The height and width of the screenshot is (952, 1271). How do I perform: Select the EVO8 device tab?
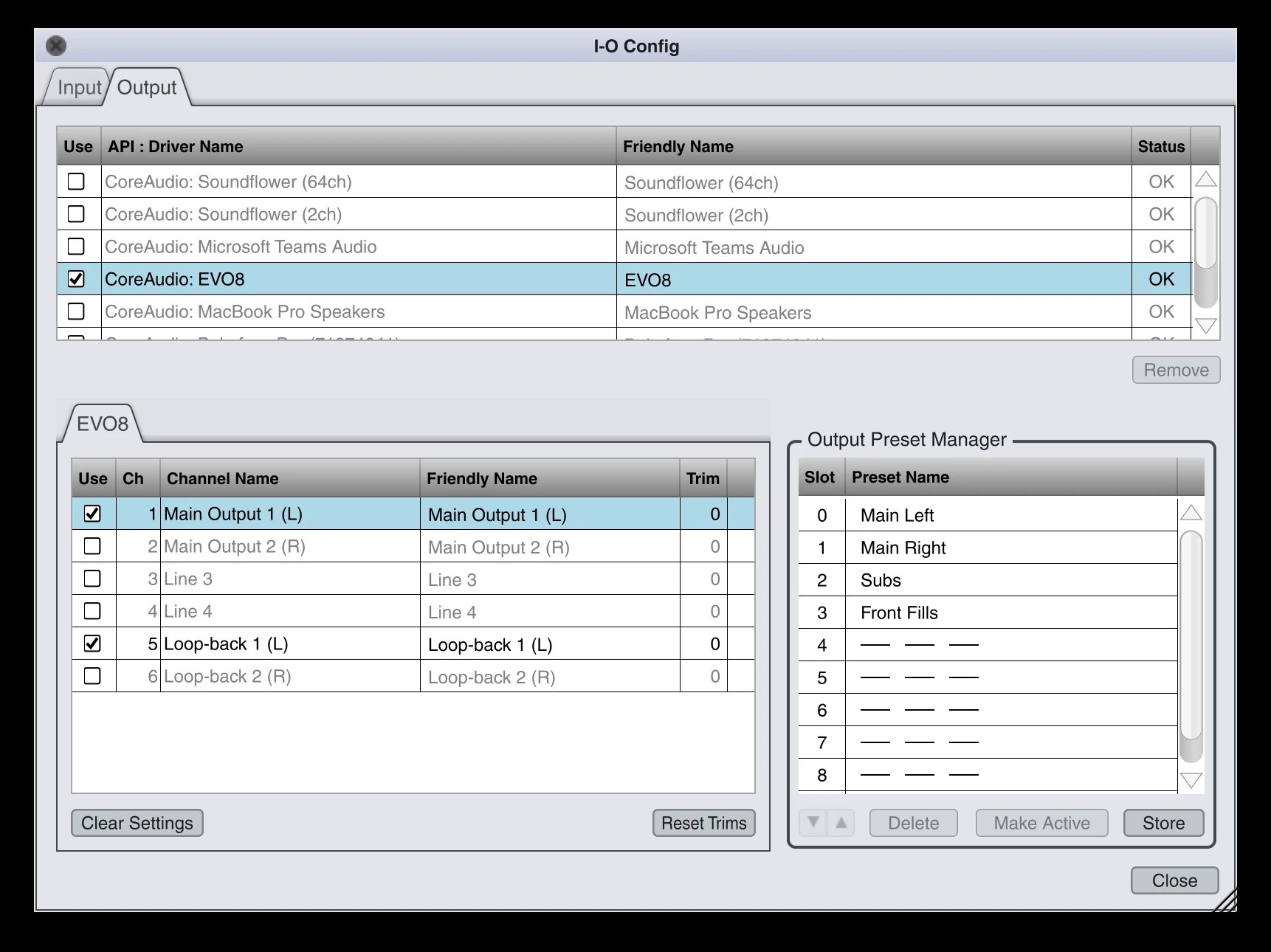[x=102, y=424]
